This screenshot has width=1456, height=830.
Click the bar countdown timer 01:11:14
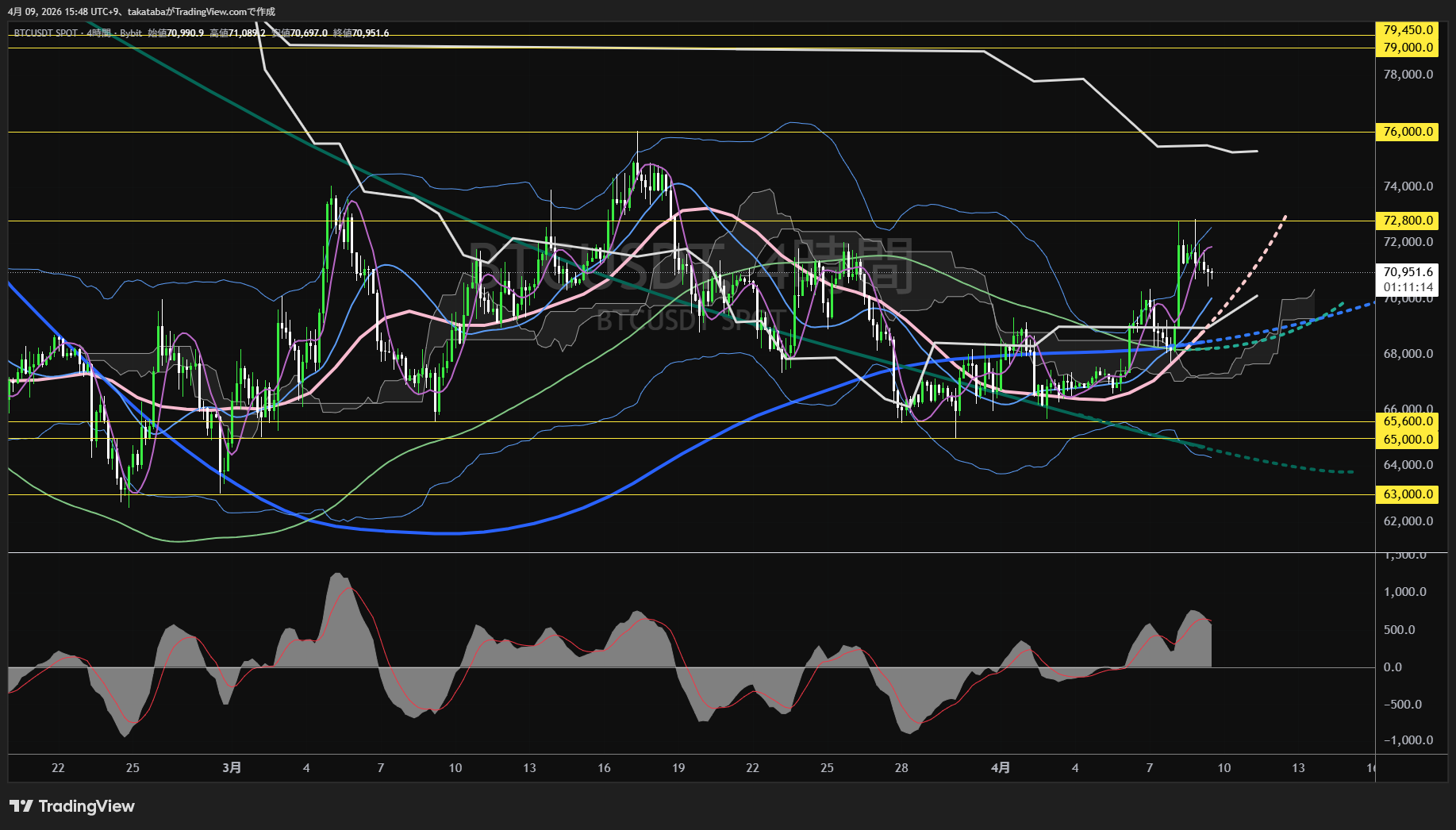(1408, 287)
